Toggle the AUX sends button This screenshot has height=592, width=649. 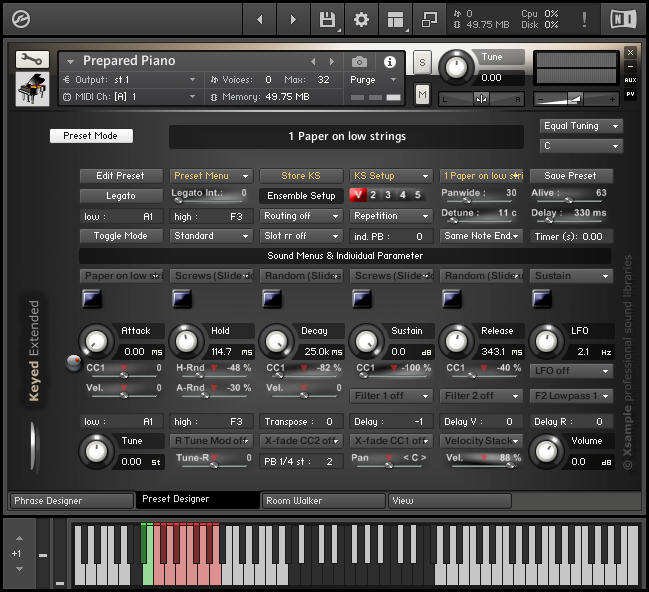[630, 80]
